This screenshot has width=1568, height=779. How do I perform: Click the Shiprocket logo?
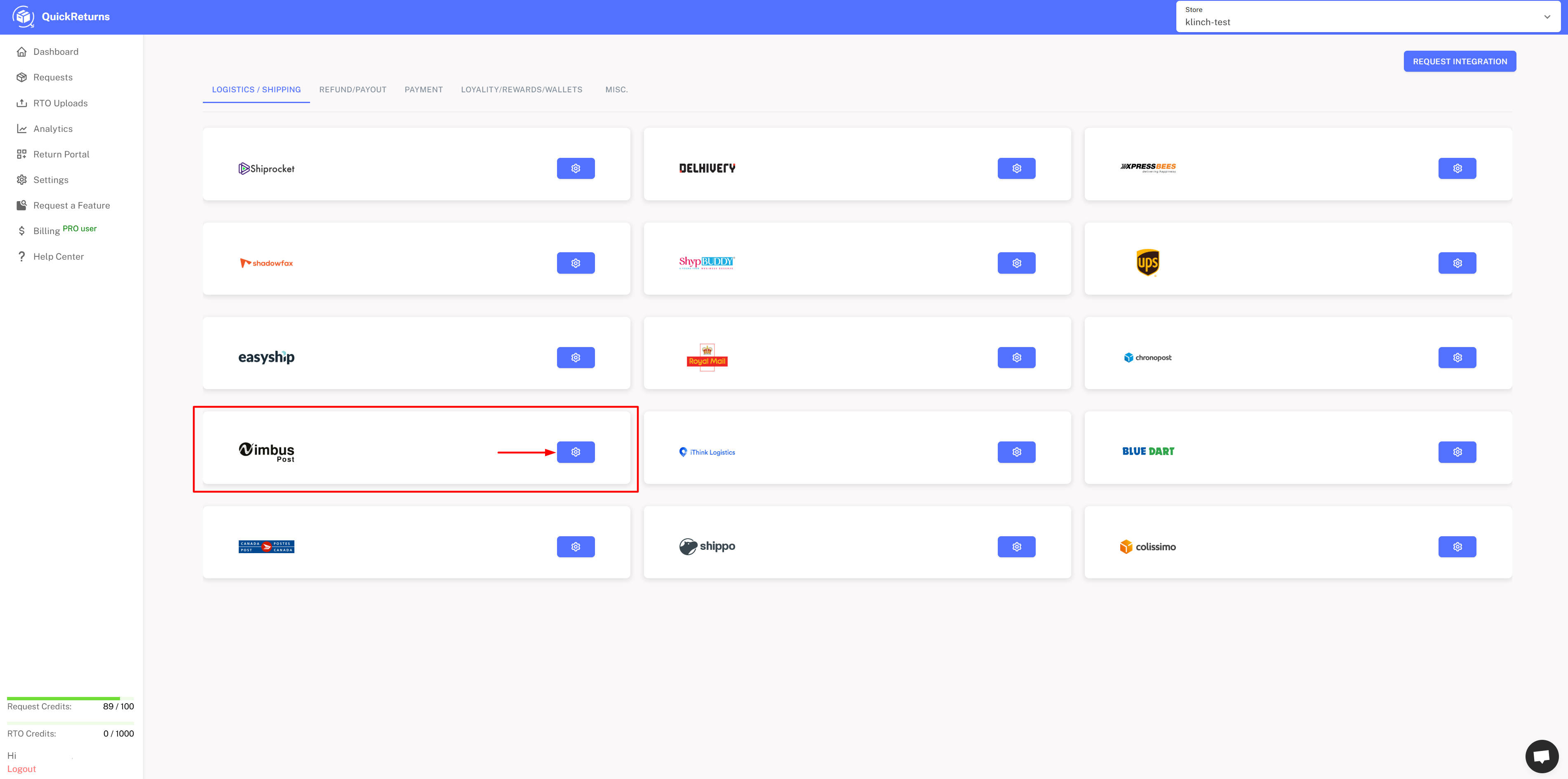click(x=266, y=169)
